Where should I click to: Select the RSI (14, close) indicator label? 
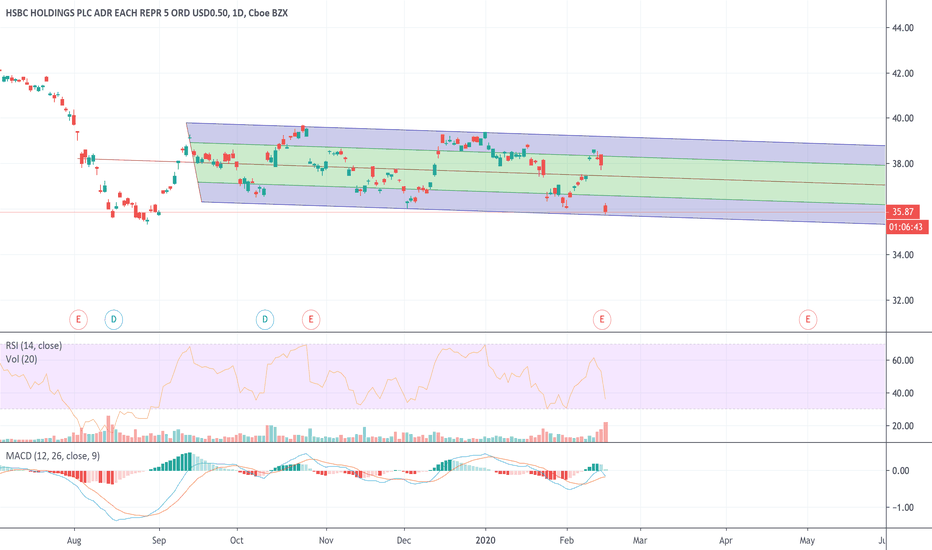(34, 345)
